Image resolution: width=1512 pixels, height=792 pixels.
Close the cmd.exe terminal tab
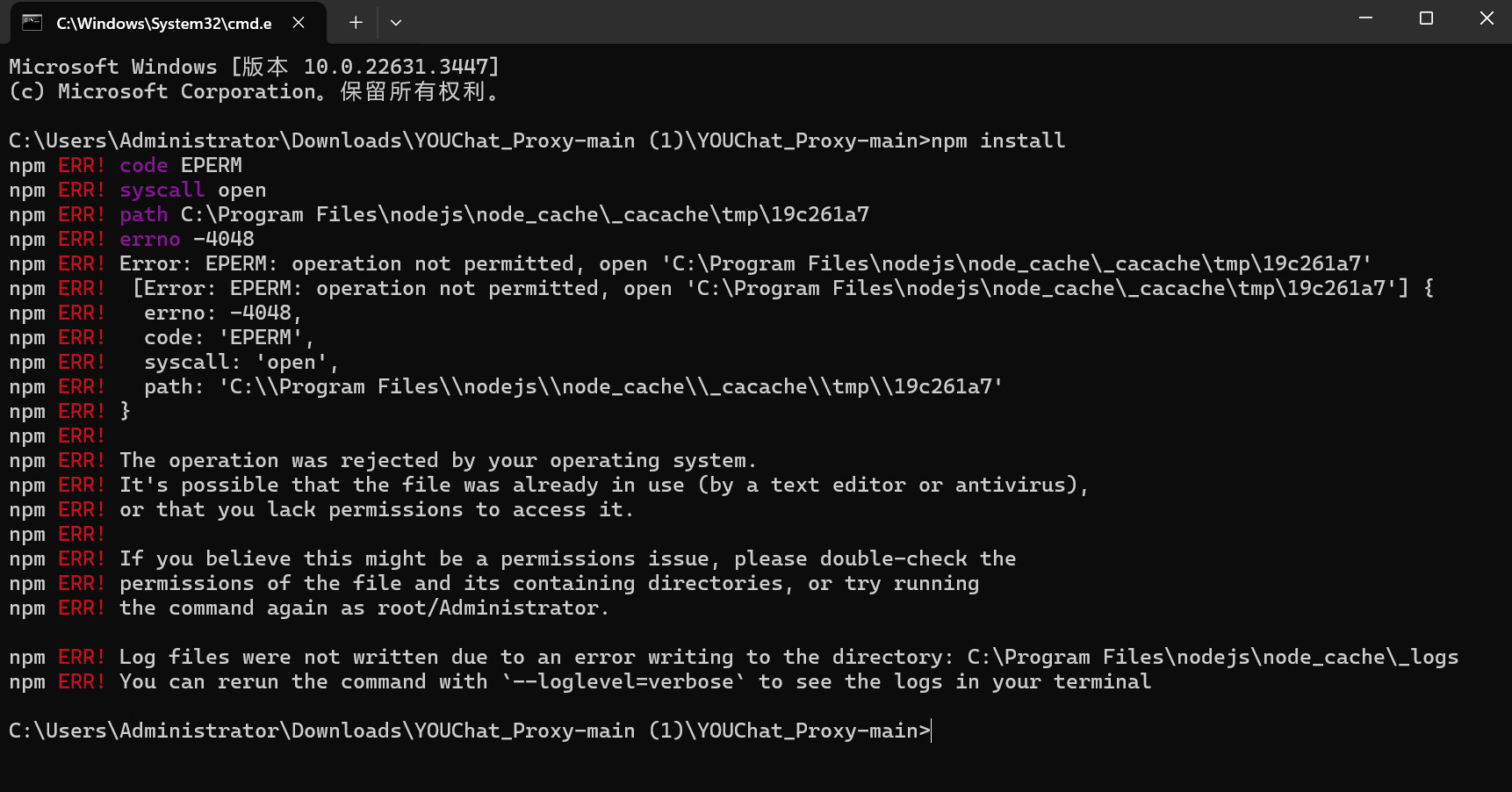click(x=299, y=23)
